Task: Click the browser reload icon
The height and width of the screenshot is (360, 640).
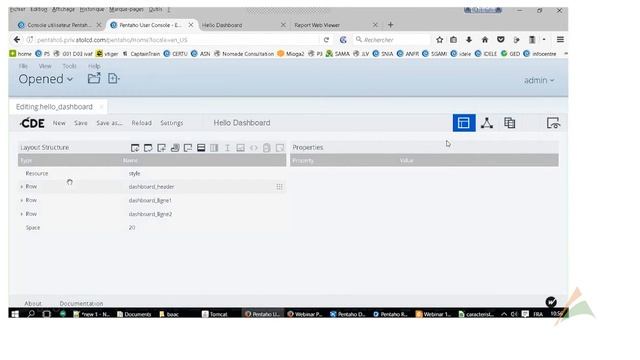Action: tap(326, 40)
